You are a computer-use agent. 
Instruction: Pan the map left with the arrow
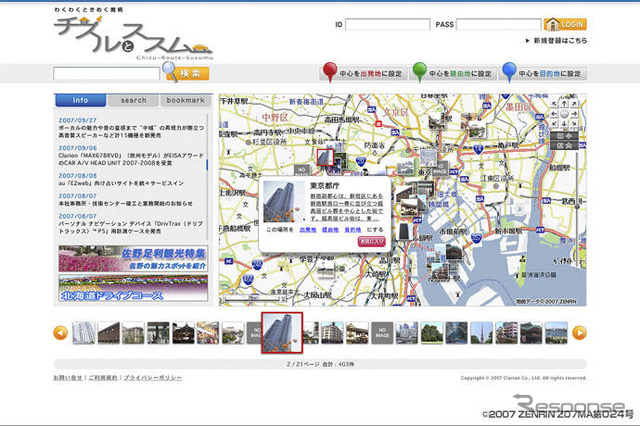[x=554, y=114]
